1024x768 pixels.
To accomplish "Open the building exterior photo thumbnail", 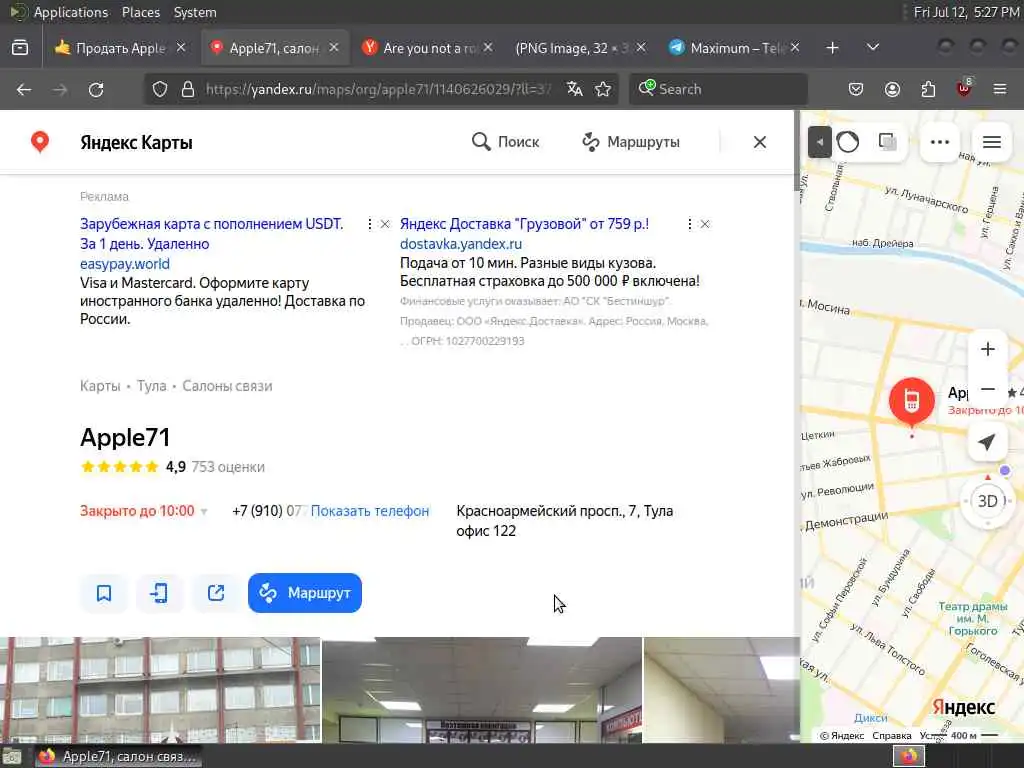I will point(160,690).
